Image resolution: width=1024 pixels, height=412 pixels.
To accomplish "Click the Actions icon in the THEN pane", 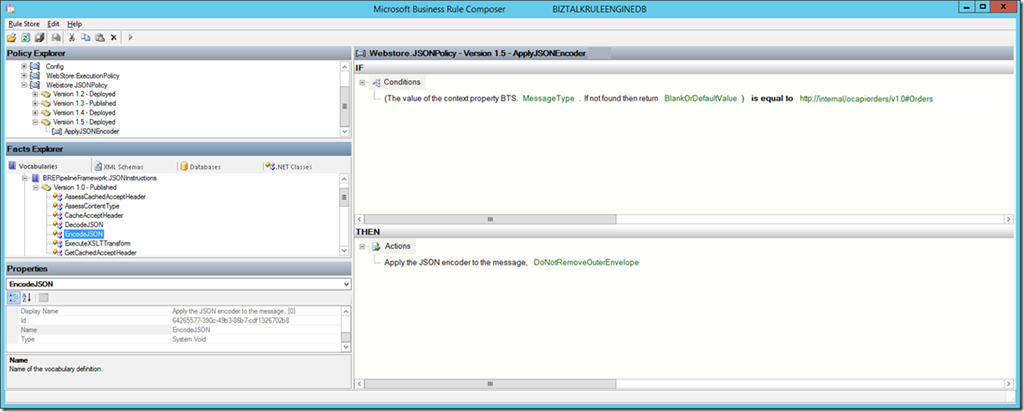I will (376, 246).
